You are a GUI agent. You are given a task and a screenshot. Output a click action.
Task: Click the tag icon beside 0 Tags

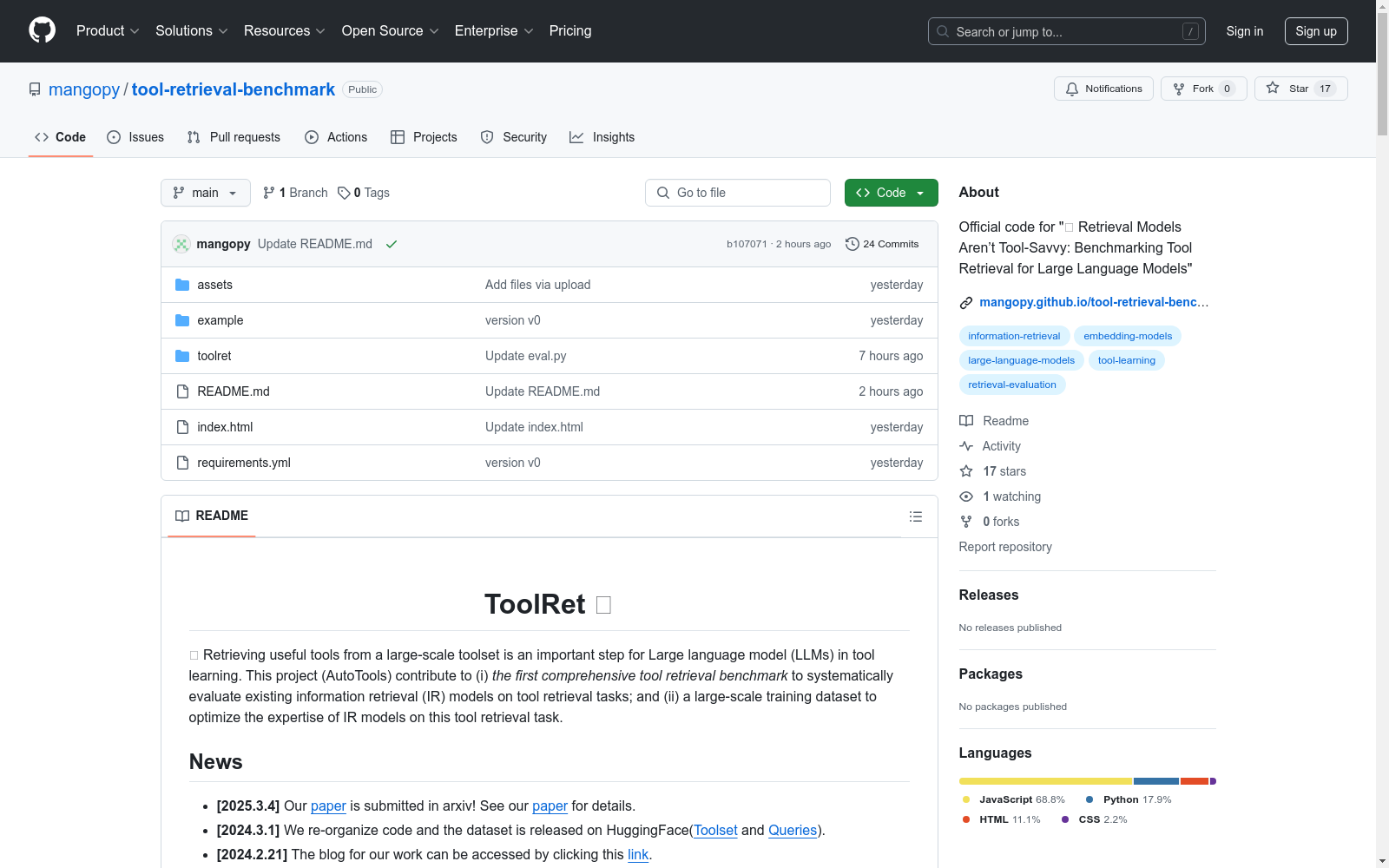(x=344, y=193)
